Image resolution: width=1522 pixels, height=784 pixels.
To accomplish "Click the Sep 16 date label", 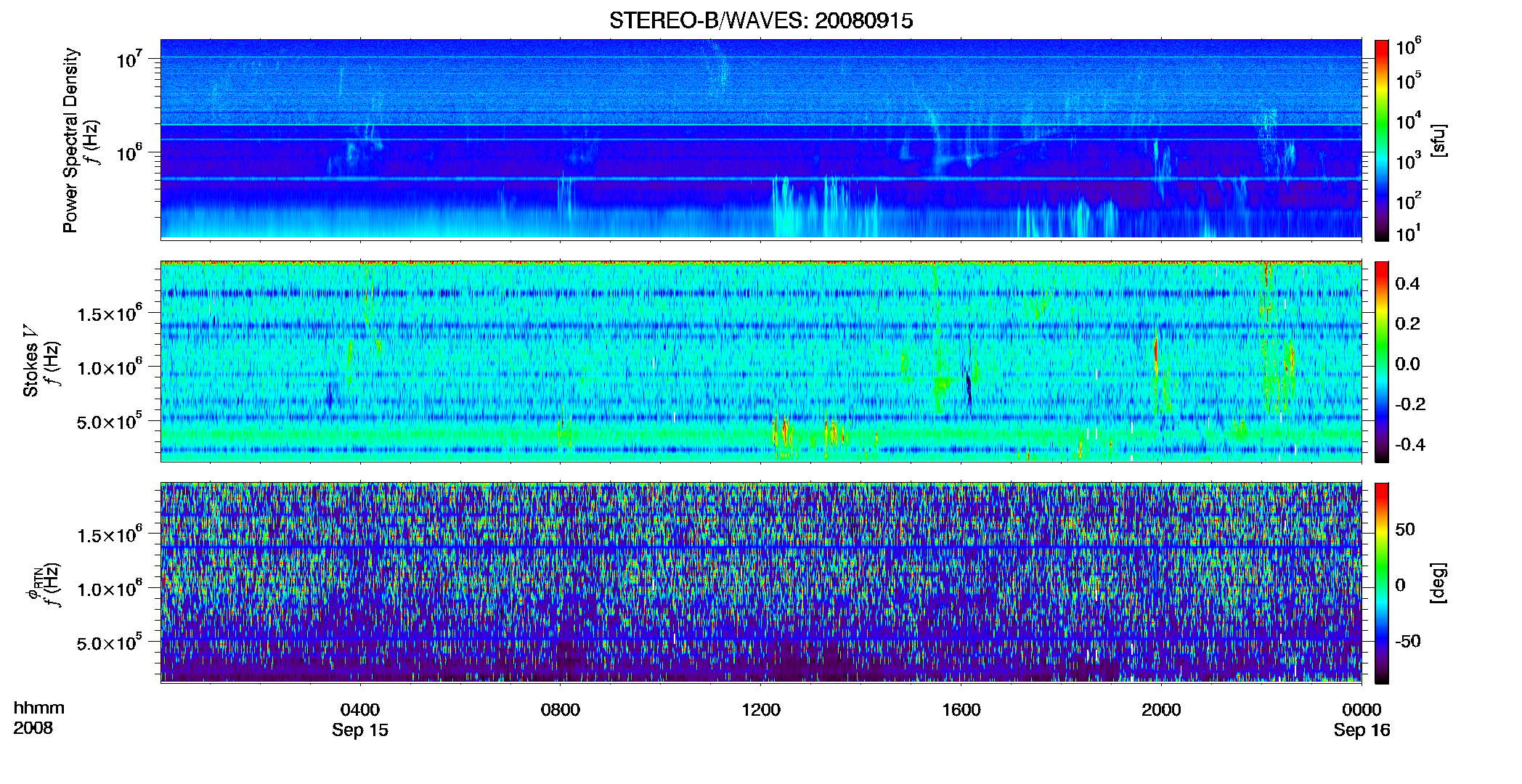I will pyautogui.click(x=1362, y=730).
